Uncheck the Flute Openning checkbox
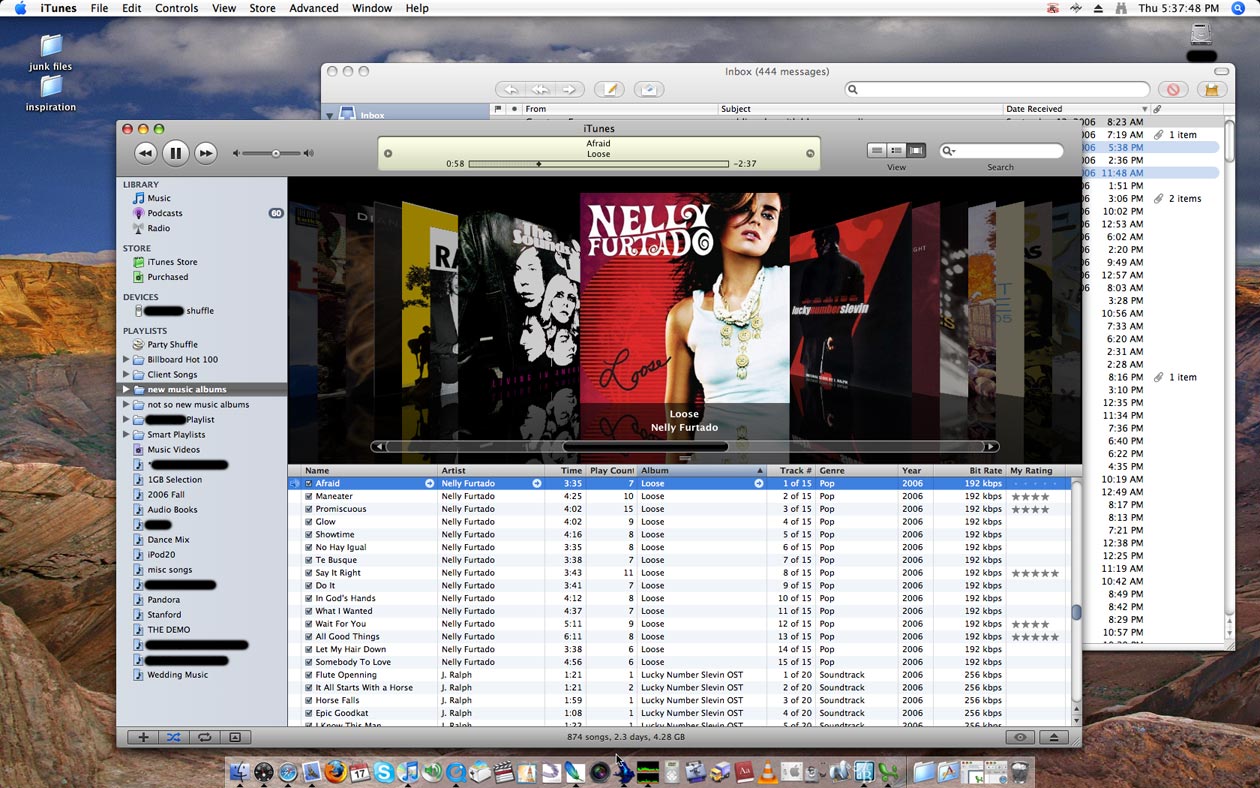The image size is (1260, 788). (308, 675)
